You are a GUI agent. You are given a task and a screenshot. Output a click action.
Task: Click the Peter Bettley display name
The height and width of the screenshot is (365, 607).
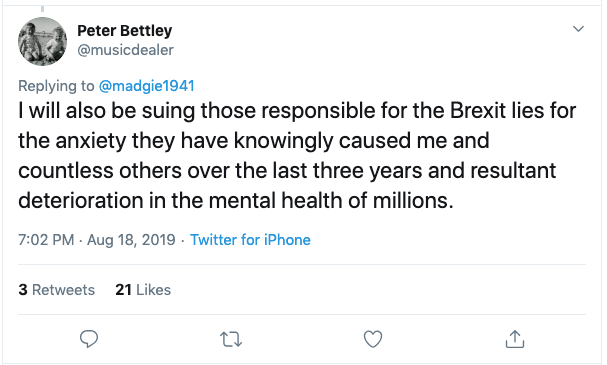pyautogui.click(x=125, y=31)
